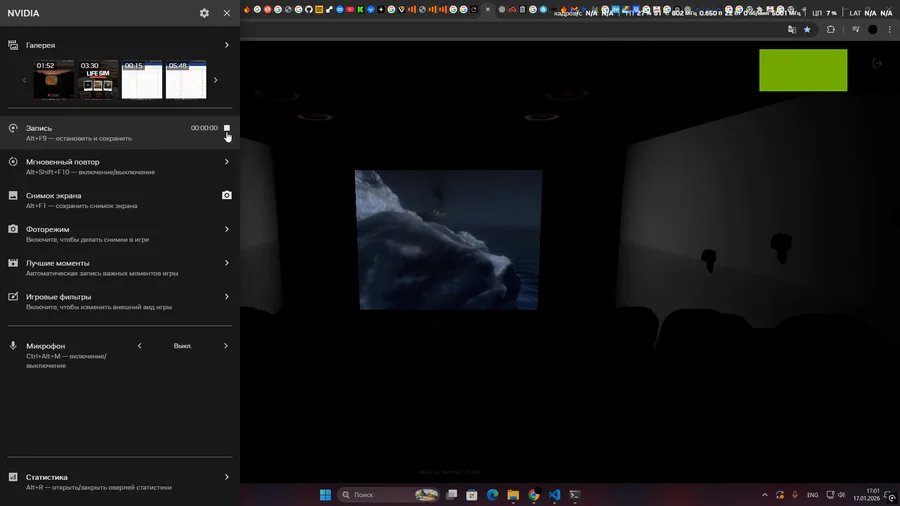
Task: Switch to the first flame-icon tab
Action: pos(247,9)
